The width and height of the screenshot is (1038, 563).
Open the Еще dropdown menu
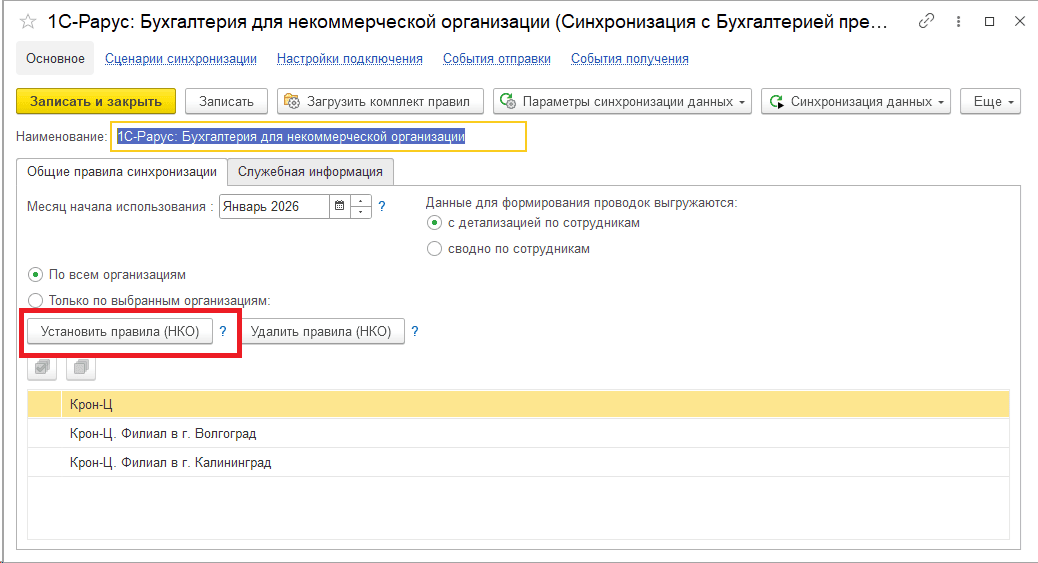tap(990, 101)
